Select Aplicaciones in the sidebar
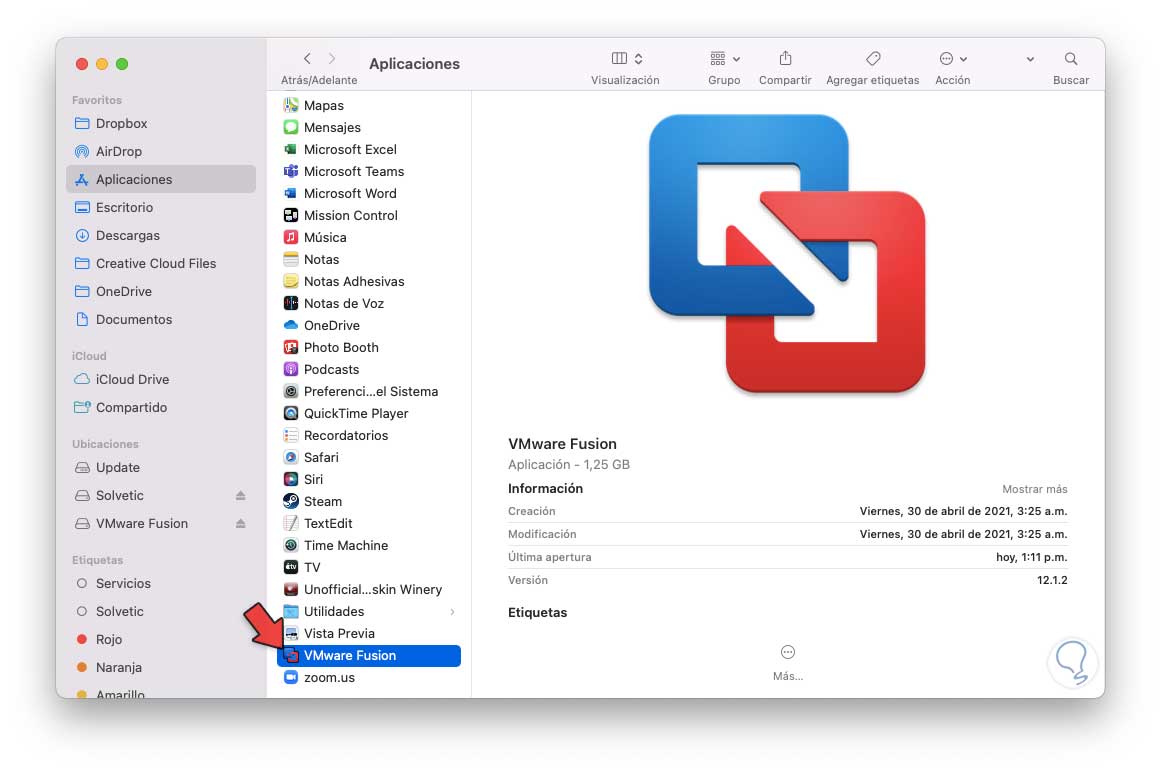This screenshot has width=1161, height=772. [x=161, y=179]
